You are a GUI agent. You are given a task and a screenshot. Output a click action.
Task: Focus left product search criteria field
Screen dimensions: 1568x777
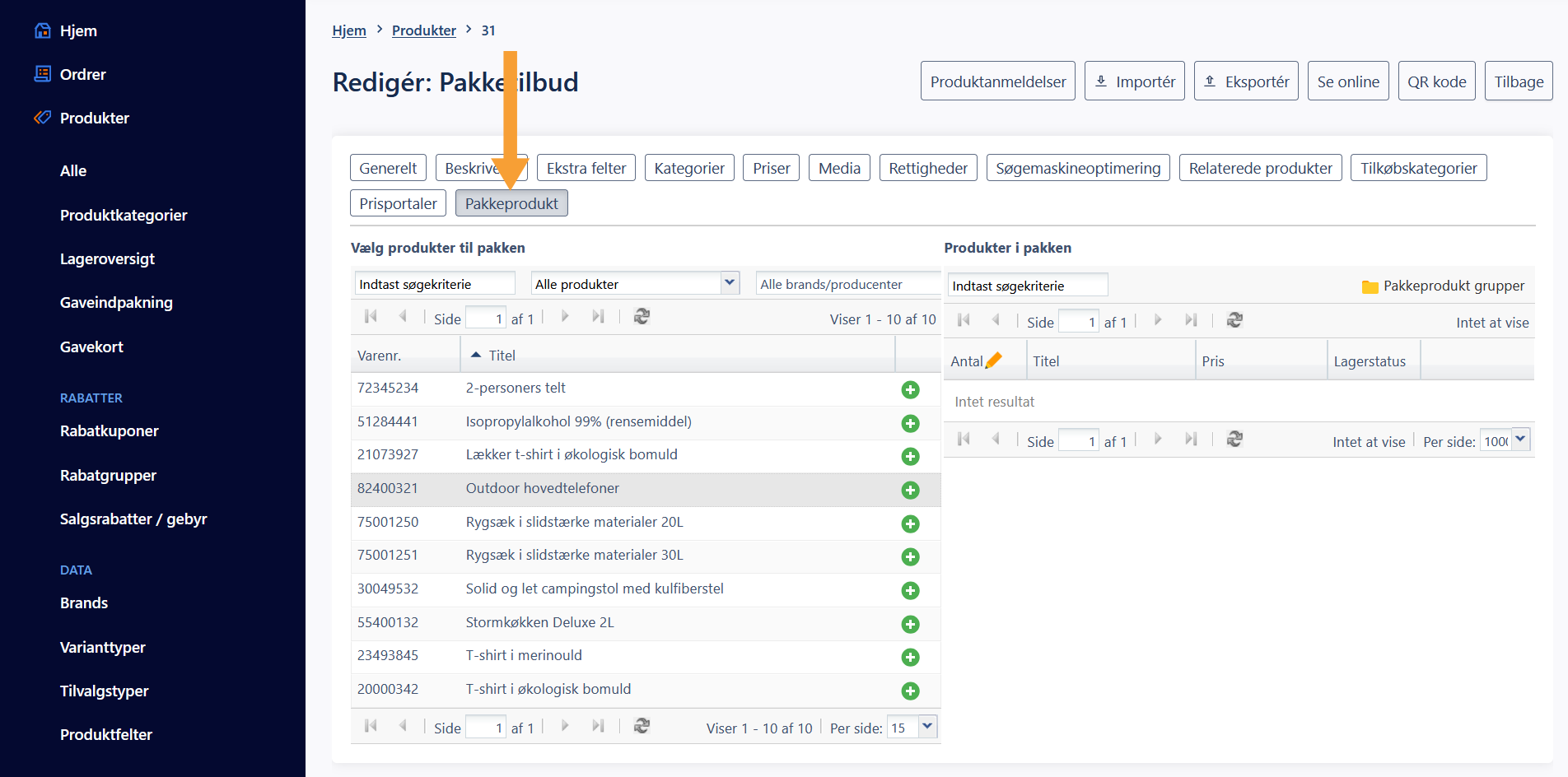434,284
